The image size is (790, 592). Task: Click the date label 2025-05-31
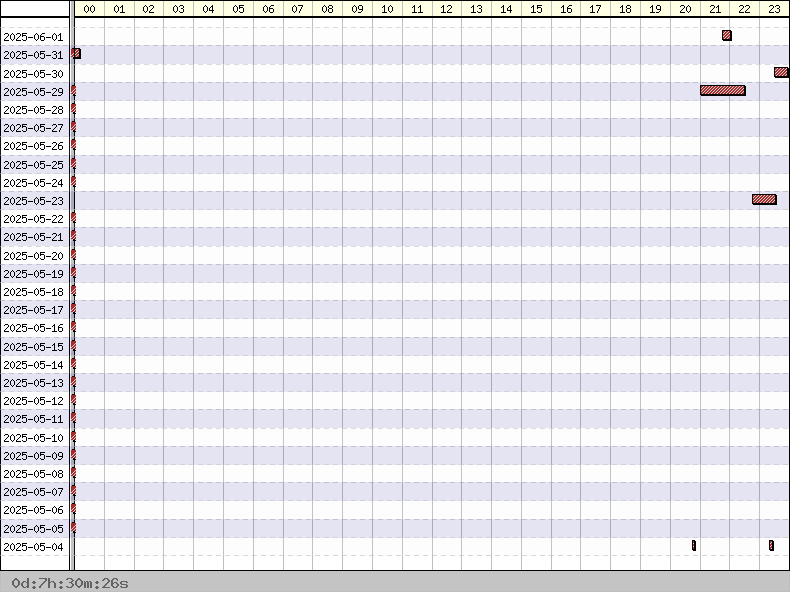point(33,55)
